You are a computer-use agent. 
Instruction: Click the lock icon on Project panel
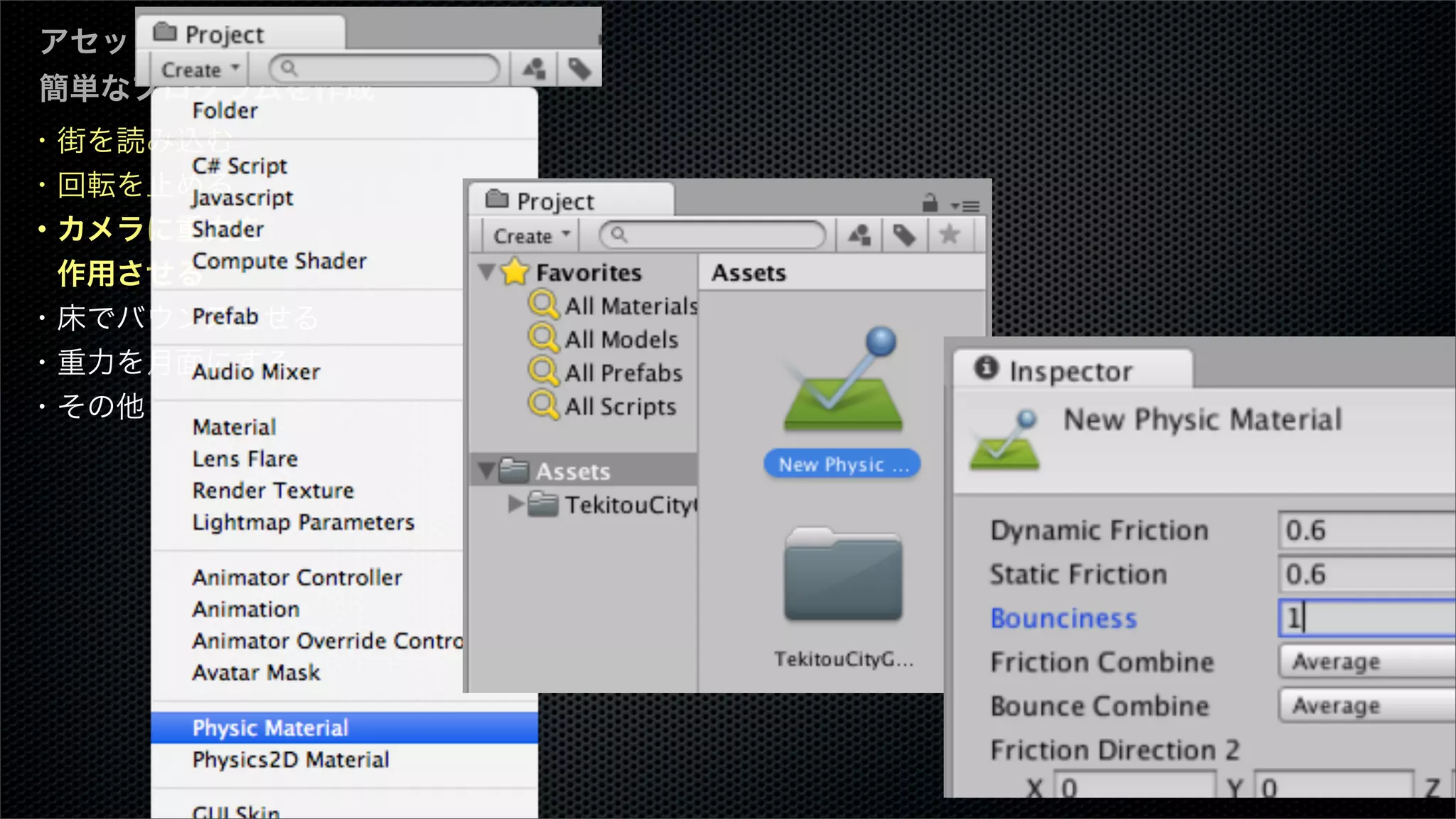(x=930, y=203)
